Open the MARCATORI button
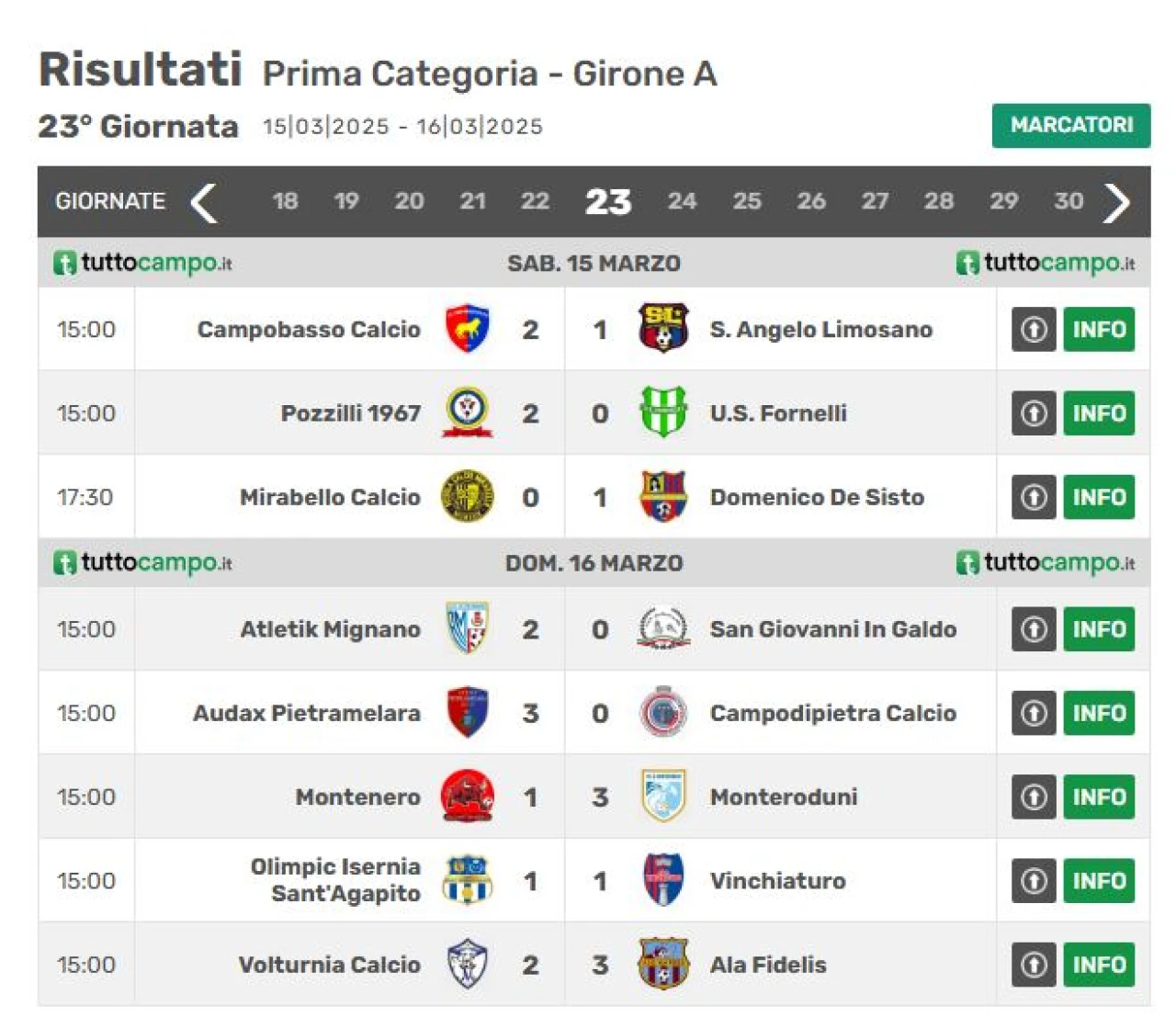Image resolution: width=1176 pixels, height=1028 pixels. point(1071,125)
